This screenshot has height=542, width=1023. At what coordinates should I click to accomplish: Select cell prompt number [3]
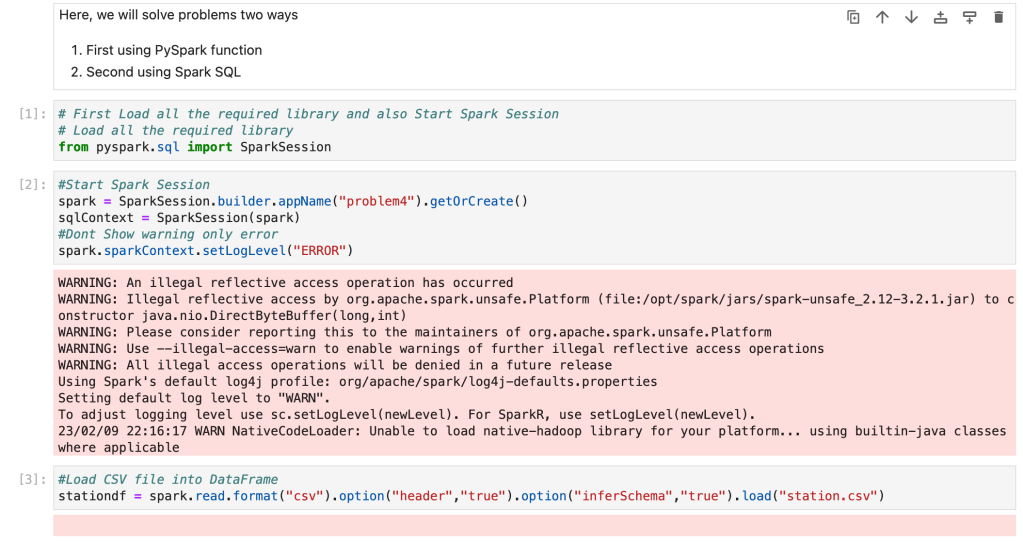[x=33, y=480]
